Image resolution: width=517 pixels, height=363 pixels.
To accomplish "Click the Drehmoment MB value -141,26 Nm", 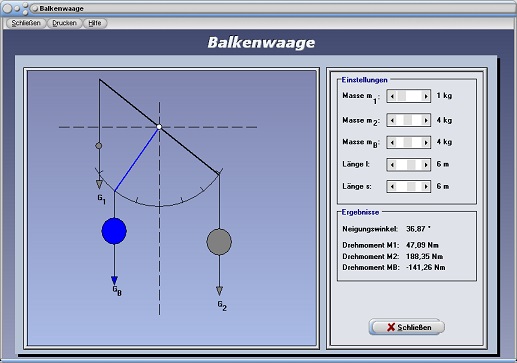I will (x=426, y=268).
